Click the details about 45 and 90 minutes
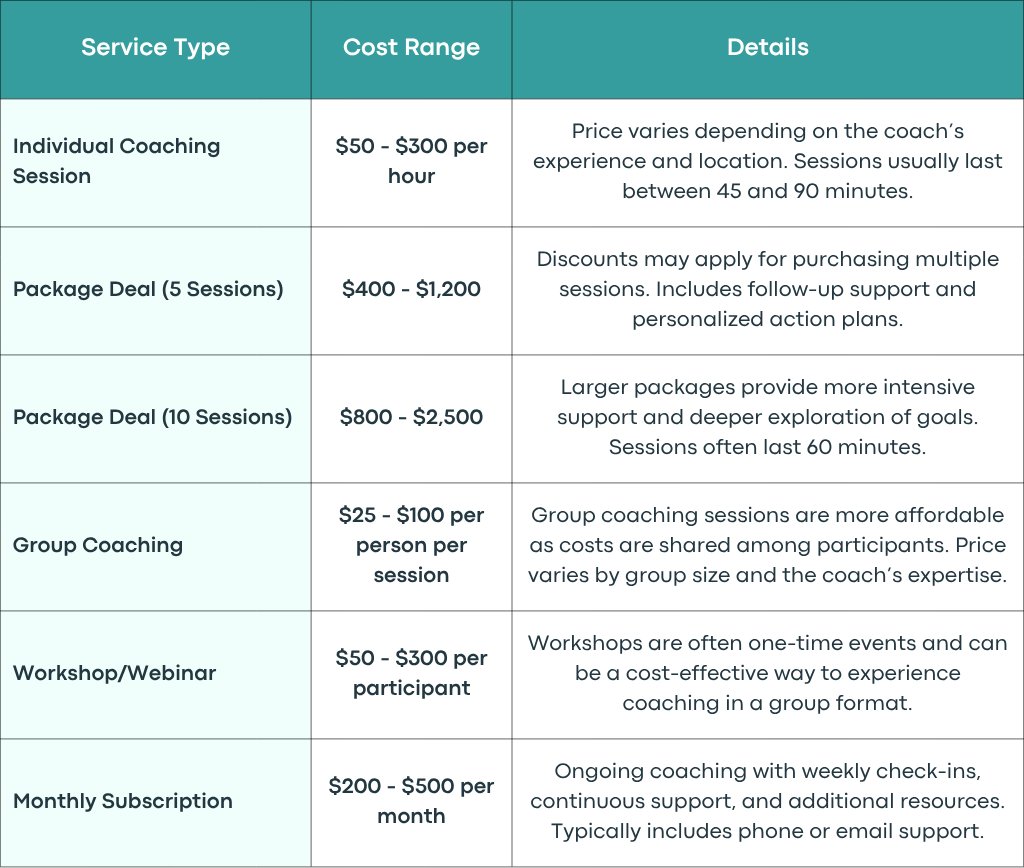The image size is (1024, 868). tap(767, 161)
